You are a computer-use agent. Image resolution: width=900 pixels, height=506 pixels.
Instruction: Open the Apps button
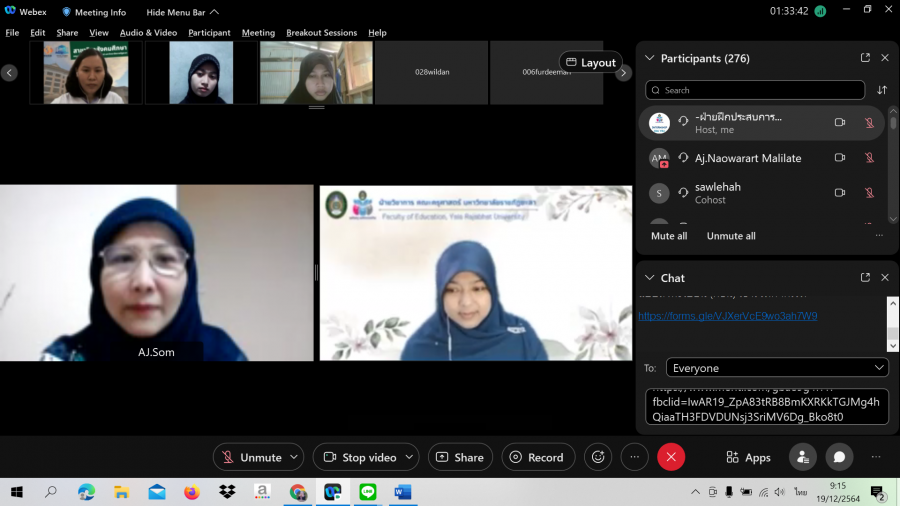pyautogui.click(x=748, y=457)
